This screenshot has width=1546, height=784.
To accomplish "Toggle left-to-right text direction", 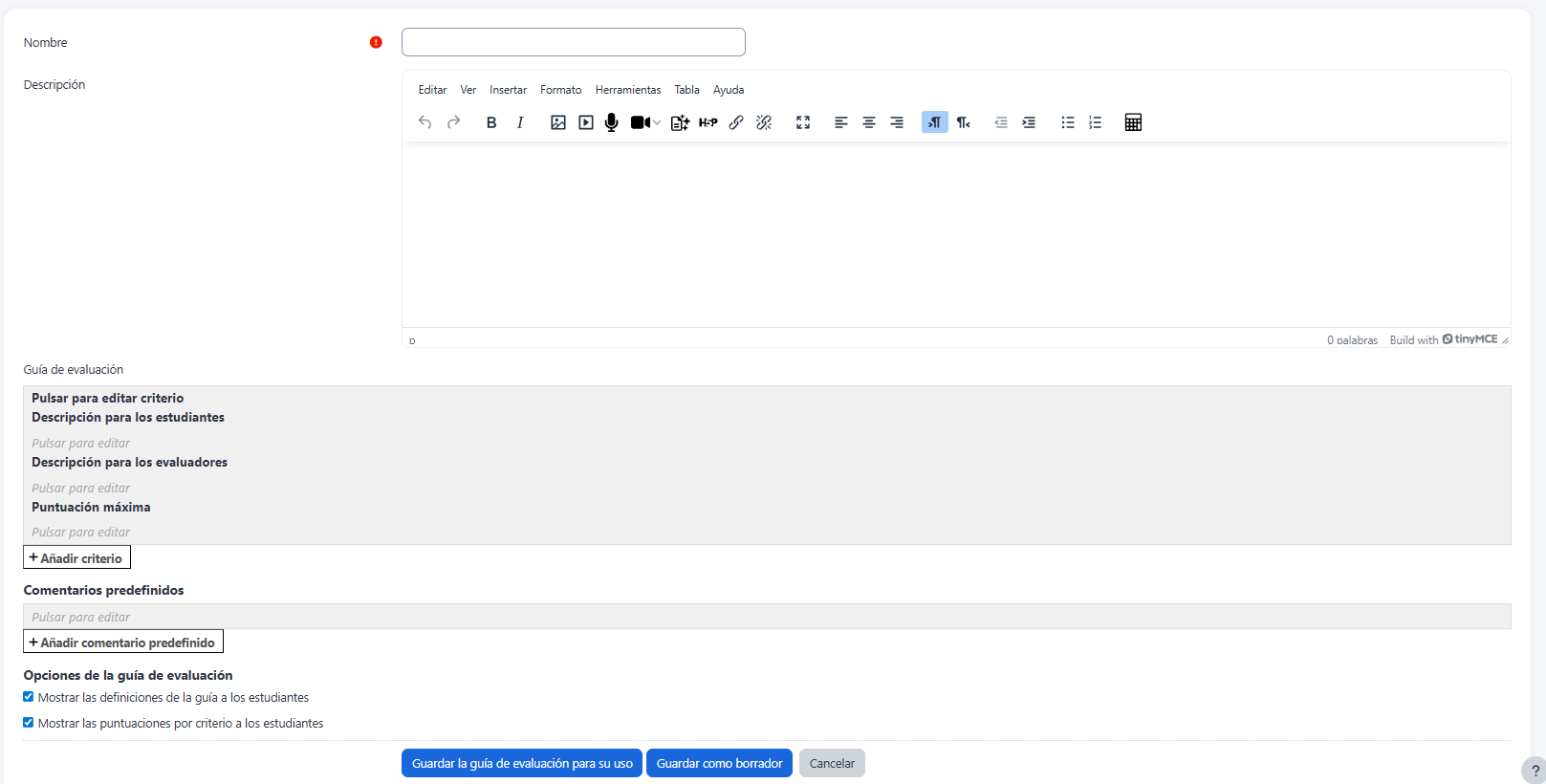I will click(934, 122).
